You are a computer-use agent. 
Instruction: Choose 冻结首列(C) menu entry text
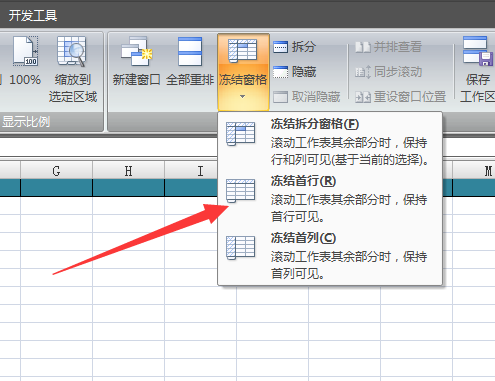(303, 238)
